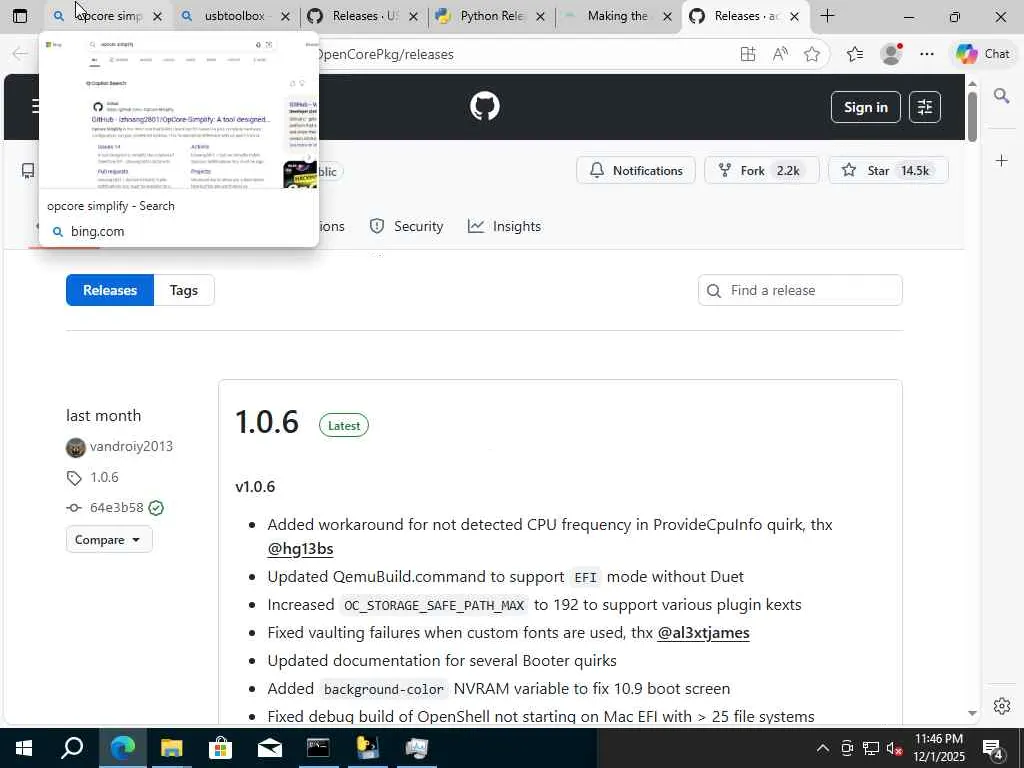Add this page to favorites star
The image size is (1024, 768).
point(812,54)
